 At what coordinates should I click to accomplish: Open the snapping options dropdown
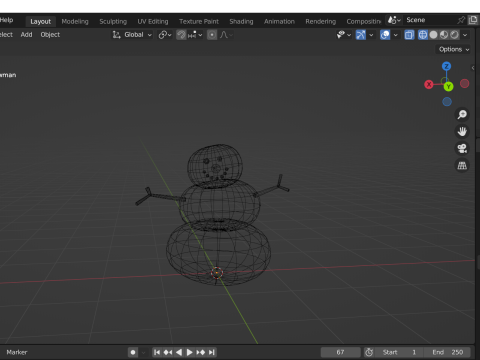click(x=195, y=35)
